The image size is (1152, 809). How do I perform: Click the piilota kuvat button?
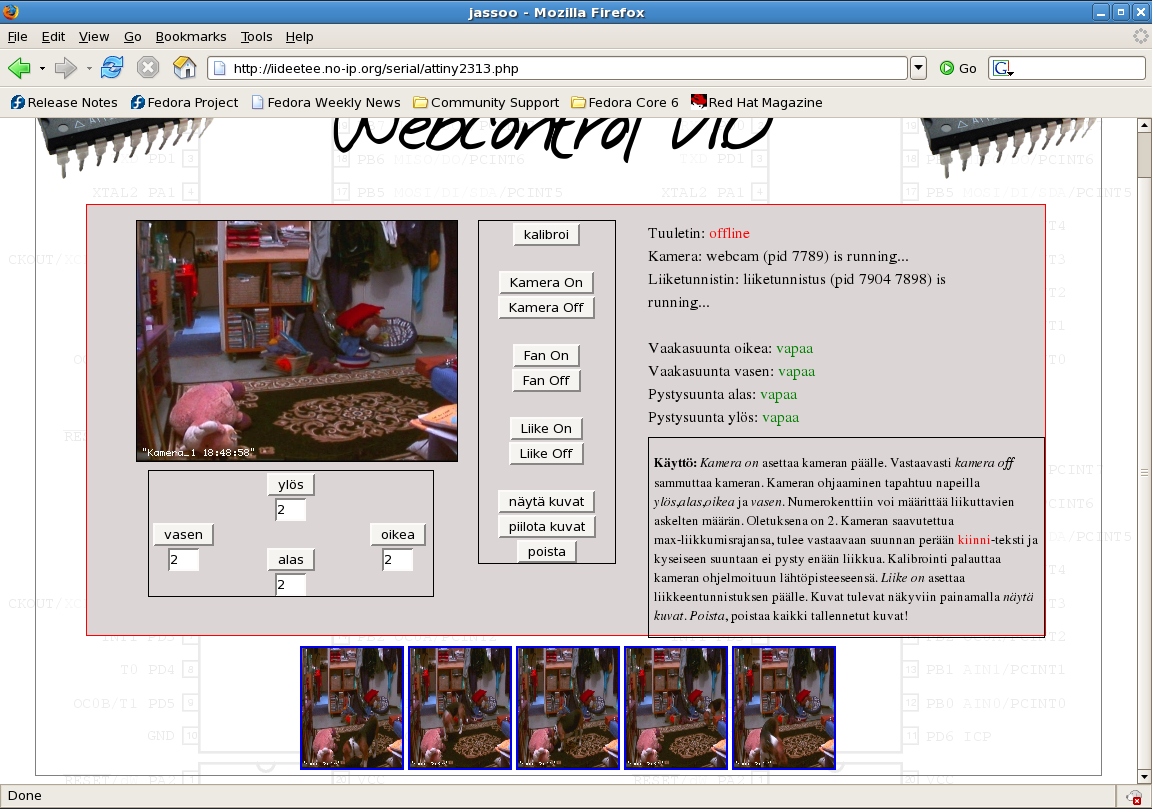547,526
